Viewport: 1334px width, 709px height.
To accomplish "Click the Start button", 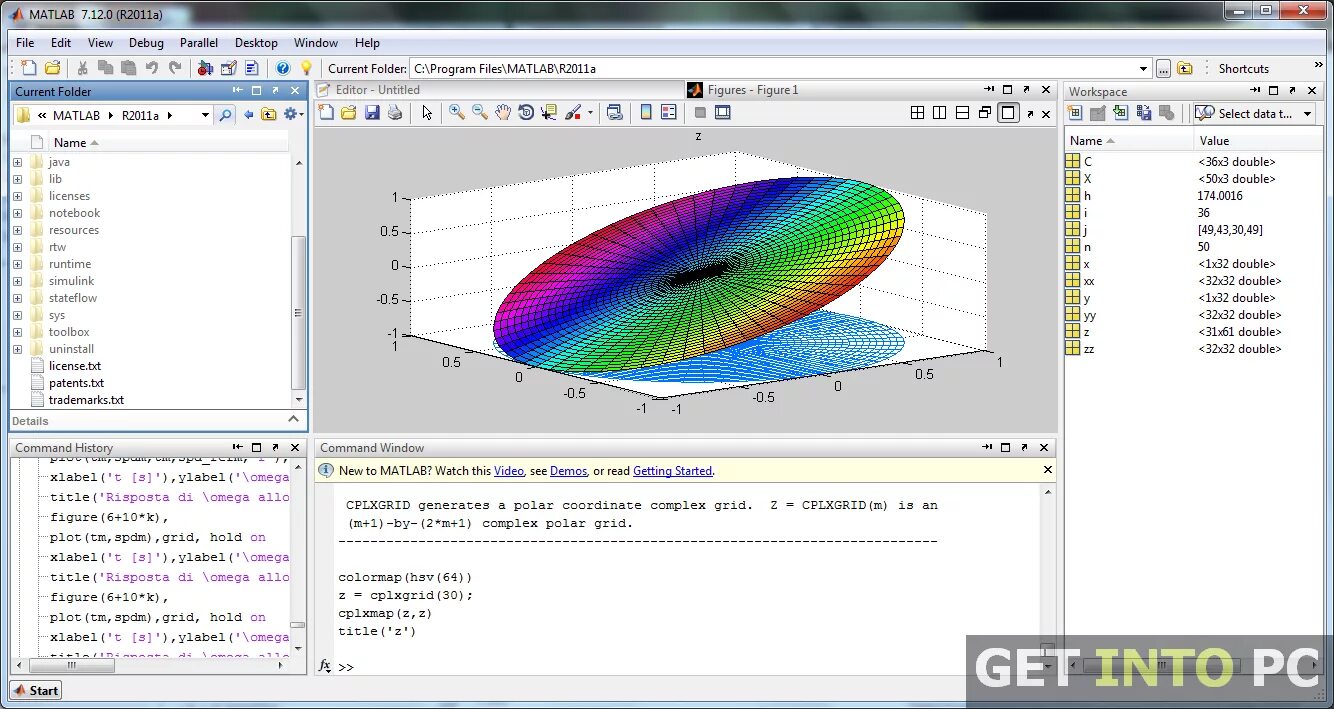I will [36, 690].
